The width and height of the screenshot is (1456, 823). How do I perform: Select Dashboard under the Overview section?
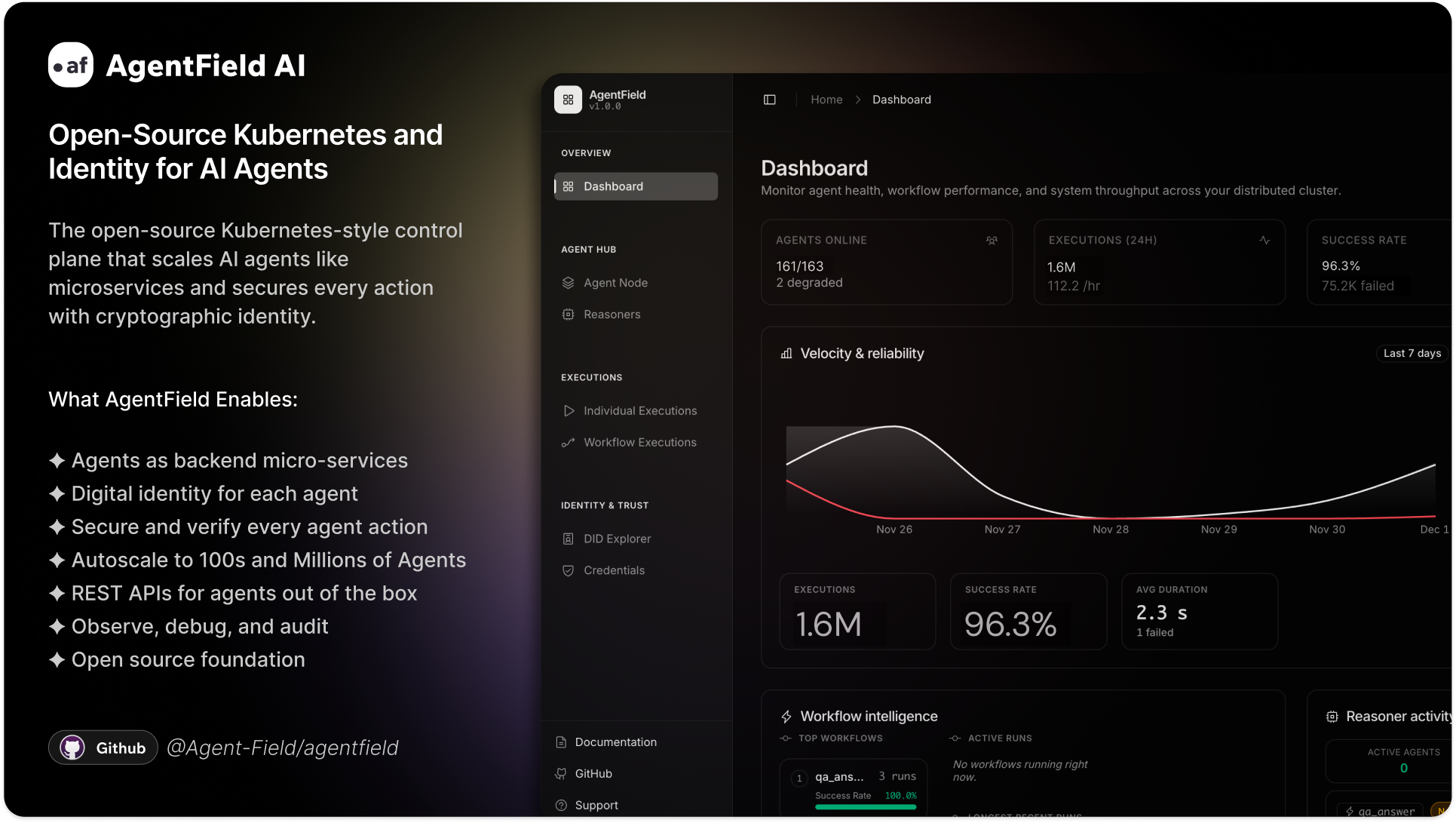point(635,186)
